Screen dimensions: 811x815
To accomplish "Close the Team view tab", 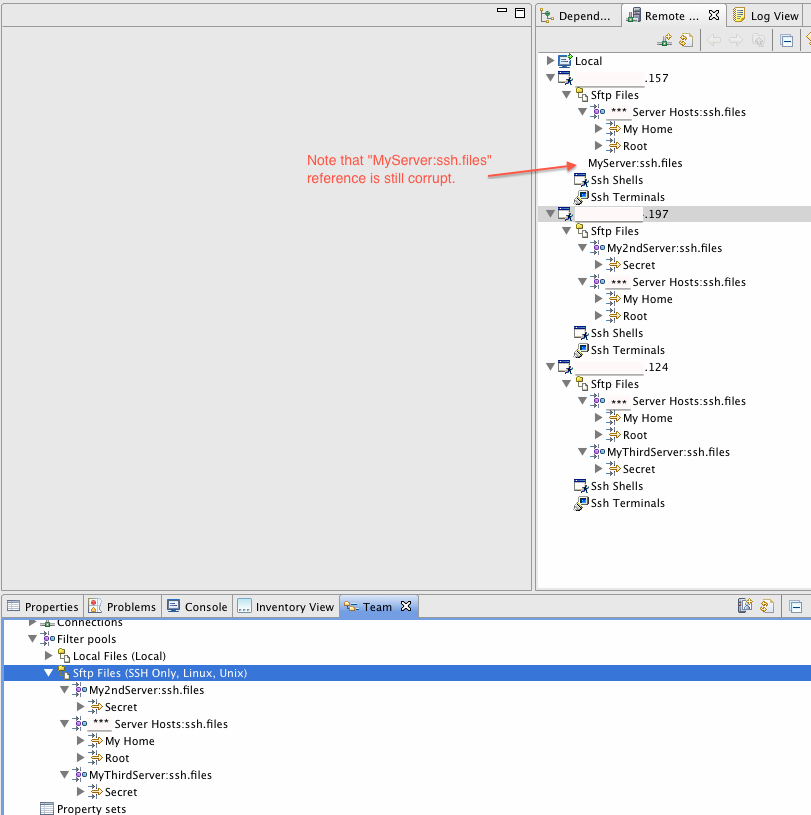I will point(406,606).
